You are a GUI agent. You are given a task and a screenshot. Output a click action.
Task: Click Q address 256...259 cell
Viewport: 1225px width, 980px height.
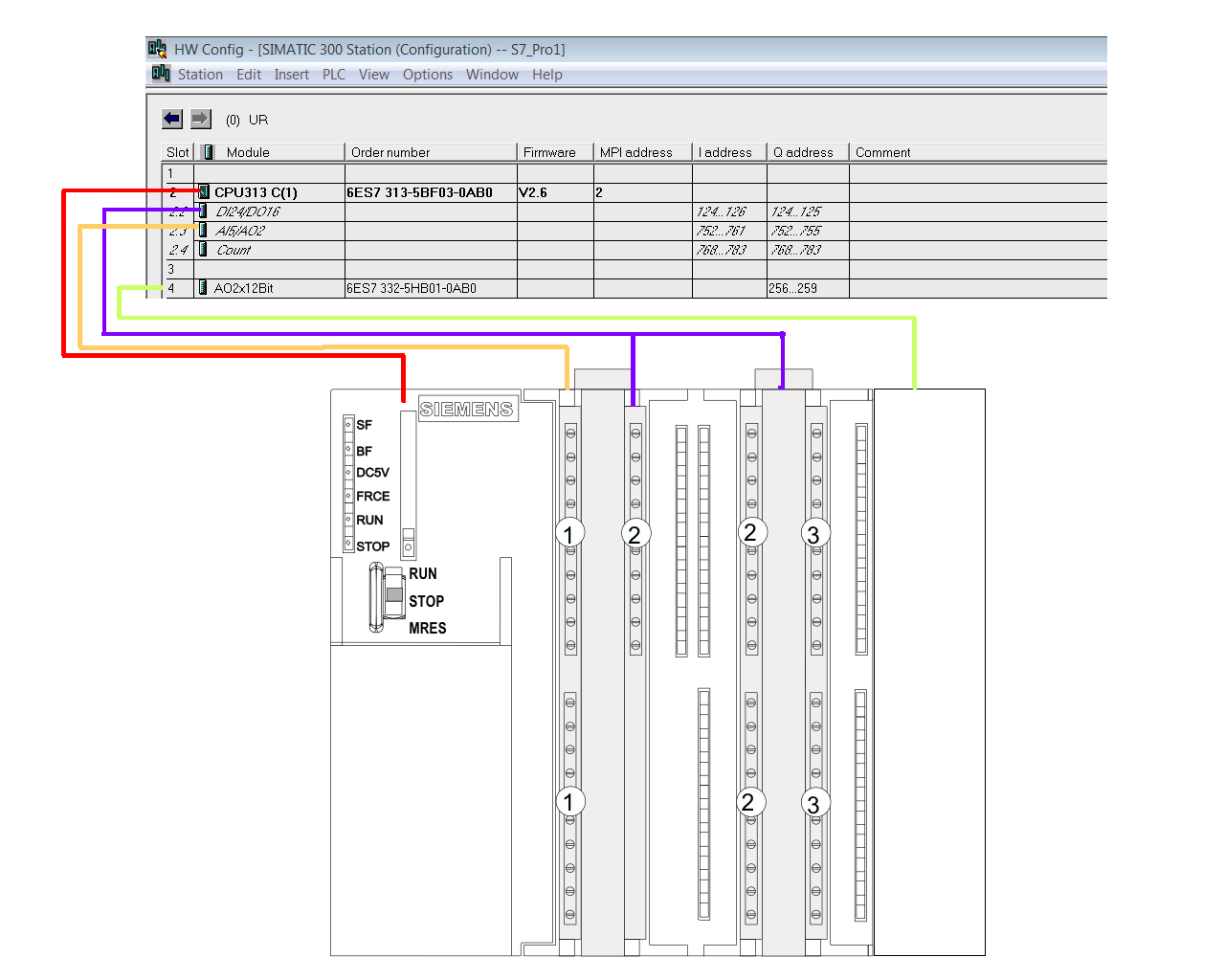tap(808, 288)
